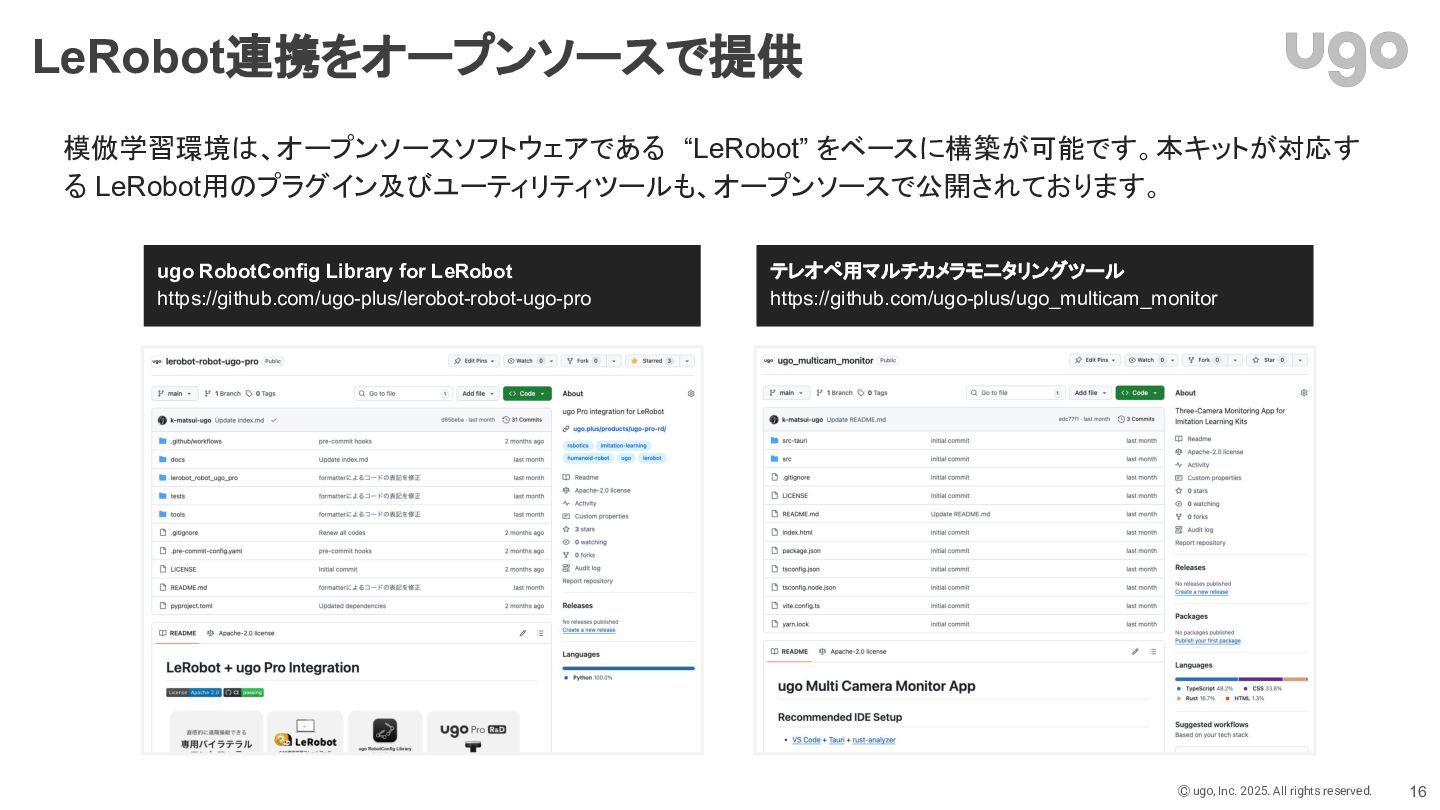Click the imitation-learning topic tag

point(624,446)
